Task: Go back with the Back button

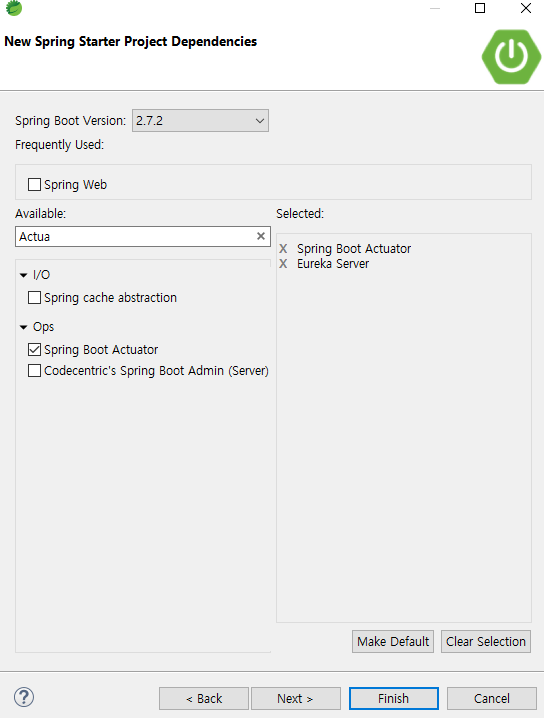Action: (204, 699)
